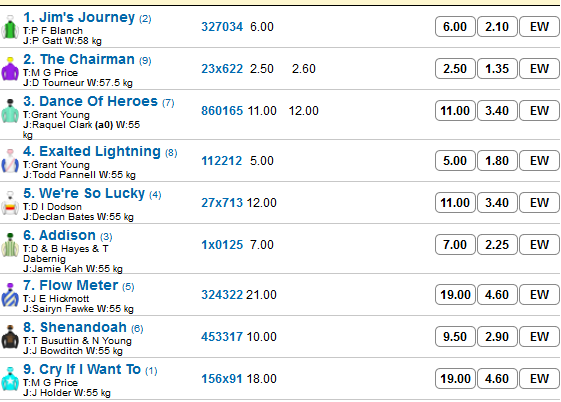Viewport: 561px width, 402px height.
Task: Select 7.00 win odds for Addison
Action: click(455, 245)
